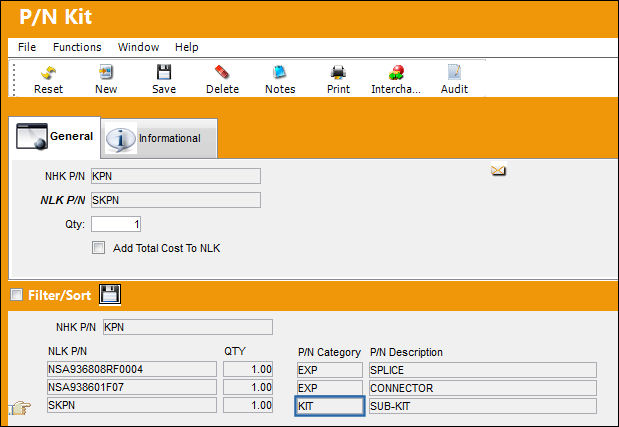
Task: Click the KIT category cell
Action: pos(330,406)
